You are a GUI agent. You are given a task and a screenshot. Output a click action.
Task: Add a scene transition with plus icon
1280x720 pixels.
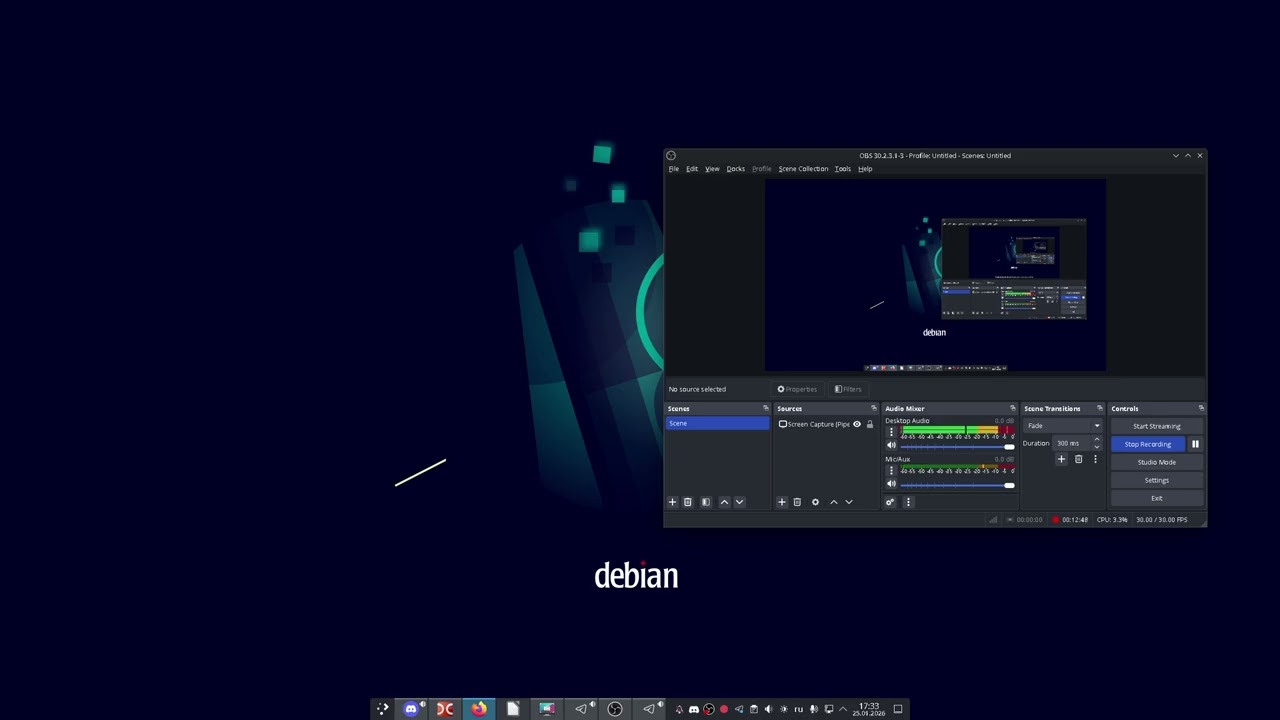(1061, 459)
